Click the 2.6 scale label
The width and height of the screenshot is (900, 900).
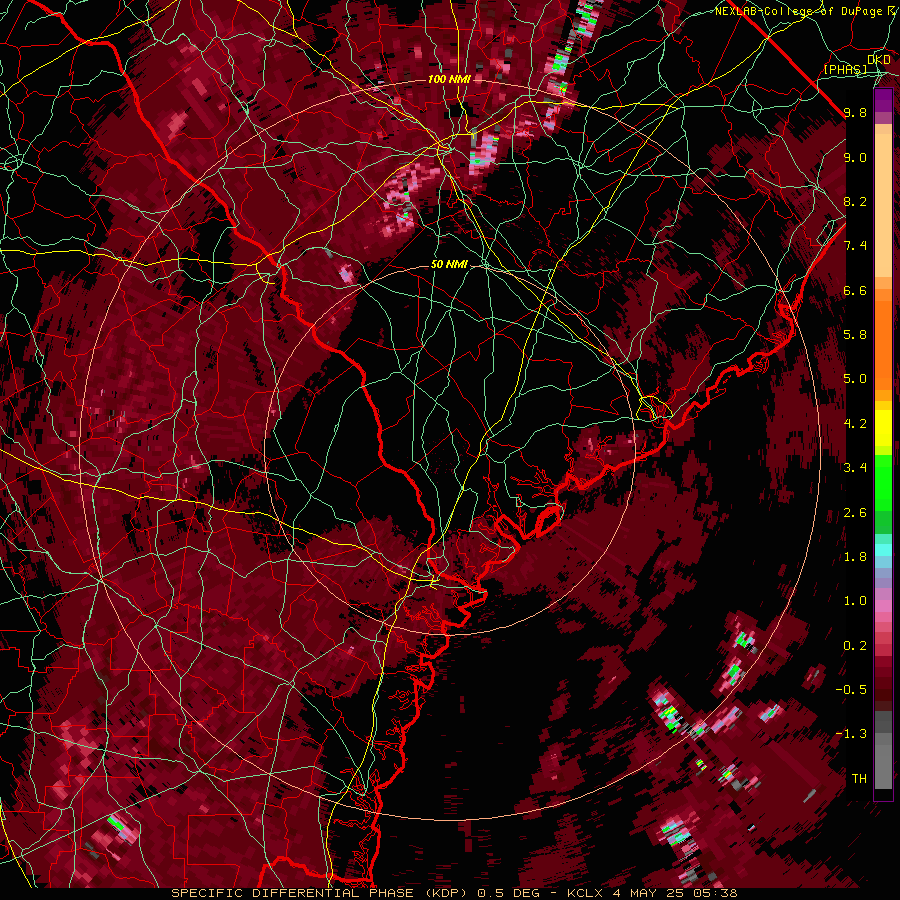(855, 513)
